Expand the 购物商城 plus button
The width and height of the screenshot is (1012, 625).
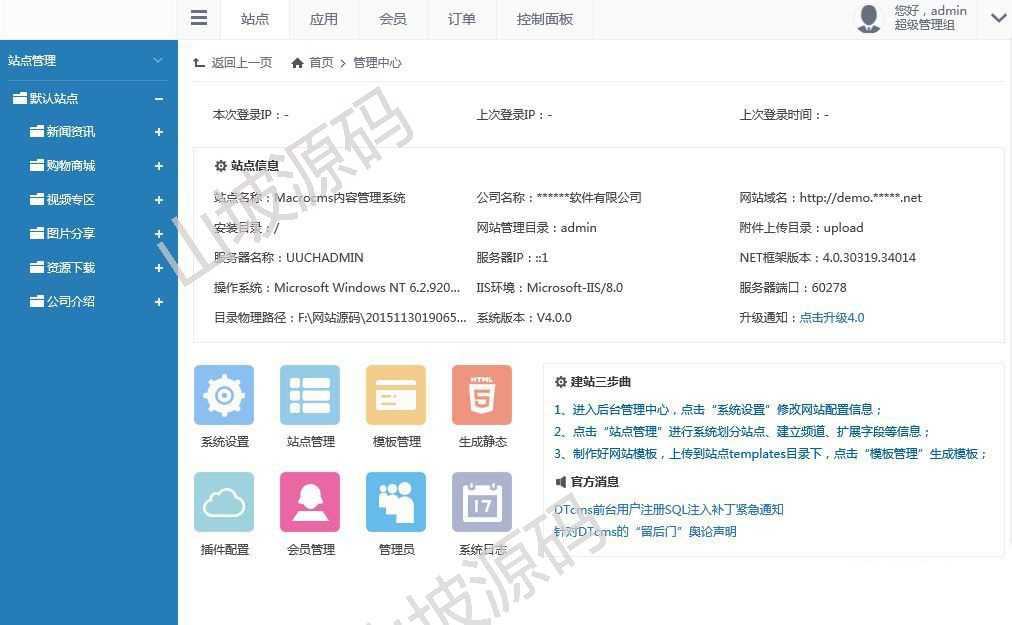point(159,166)
